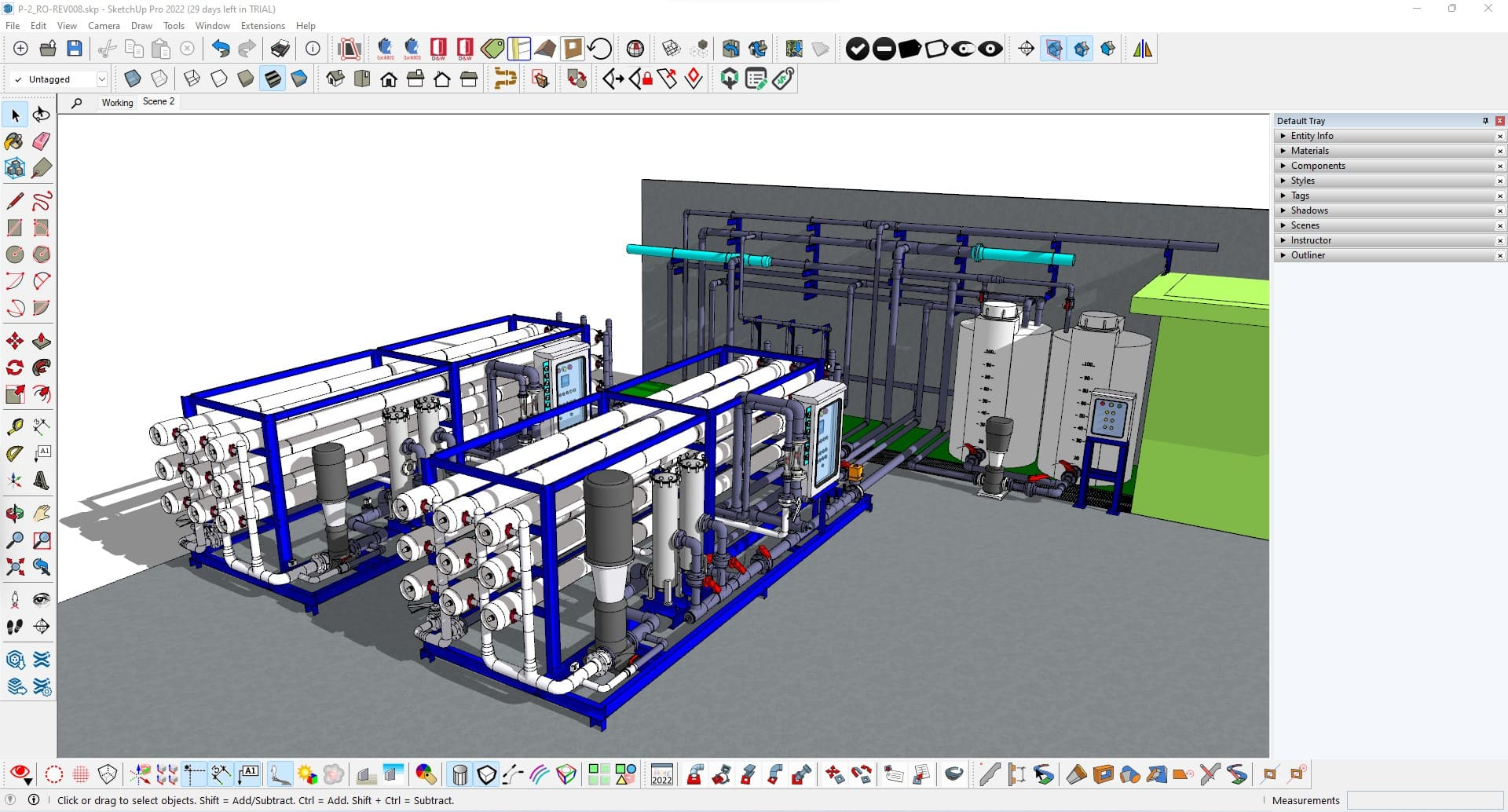Select the Pan hand tool
Viewport: 1508px width, 812px height.
[42, 514]
